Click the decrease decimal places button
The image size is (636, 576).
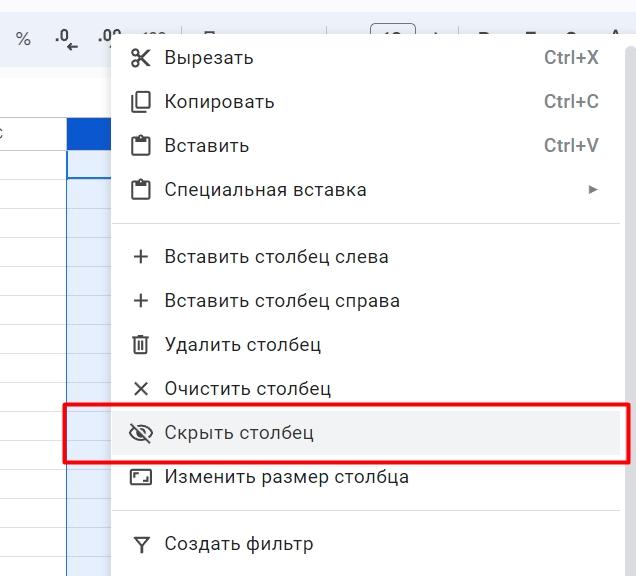click(x=66, y=39)
